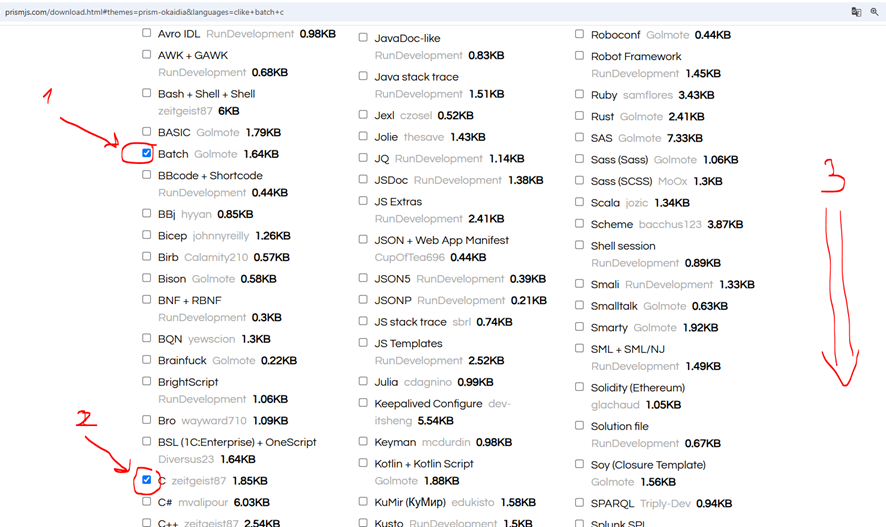Select the Scala language checkbox
The image size is (886, 527).
[x=579, y=202]
